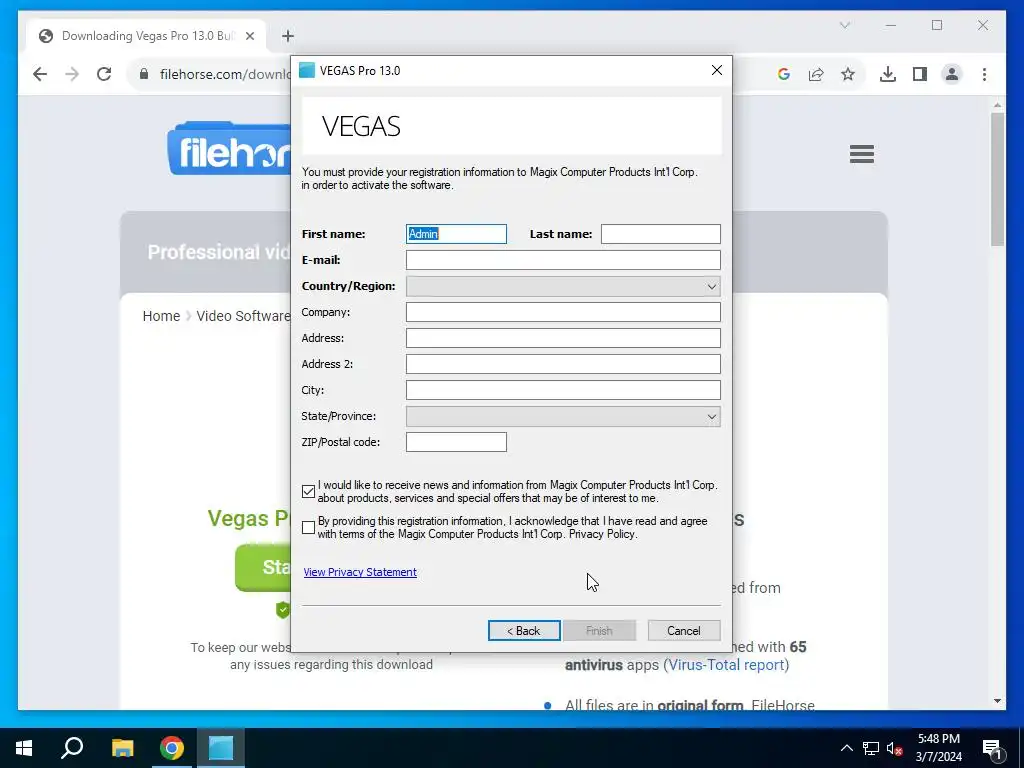This screenshot has width=1024, height=768.
Task: Click the green Start Download button
Action: click(x=263, y=567)
